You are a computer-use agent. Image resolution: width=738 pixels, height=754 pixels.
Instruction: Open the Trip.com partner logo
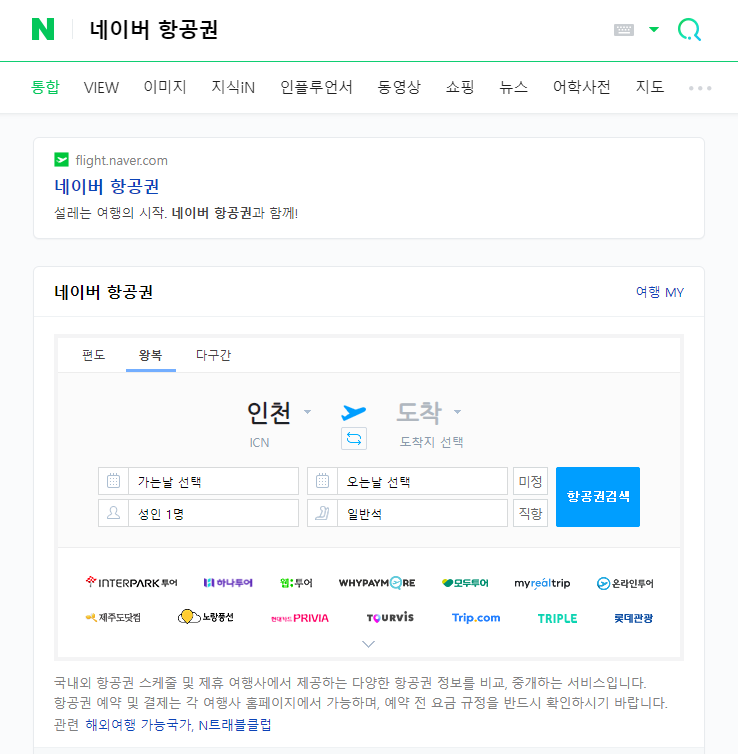pos(476,617)
